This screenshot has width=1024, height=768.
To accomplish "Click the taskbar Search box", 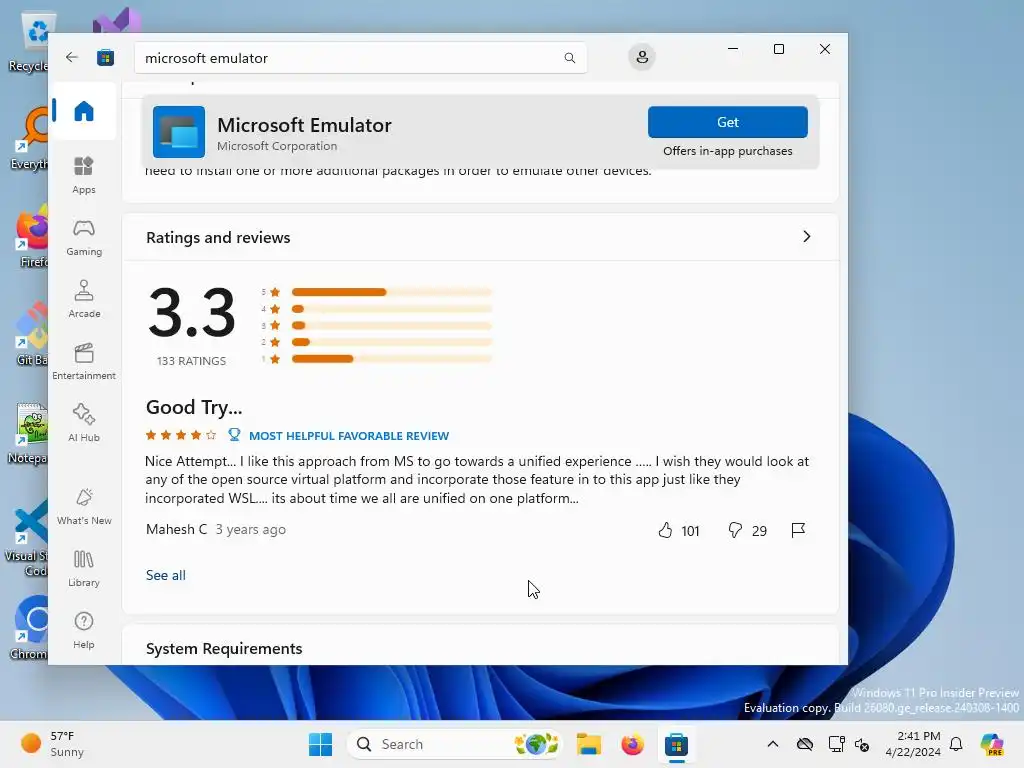I will point(456,744).
